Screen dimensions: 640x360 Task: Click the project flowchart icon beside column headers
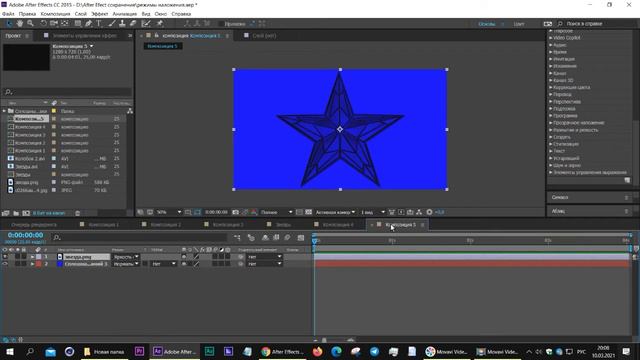tap(130, 111)
